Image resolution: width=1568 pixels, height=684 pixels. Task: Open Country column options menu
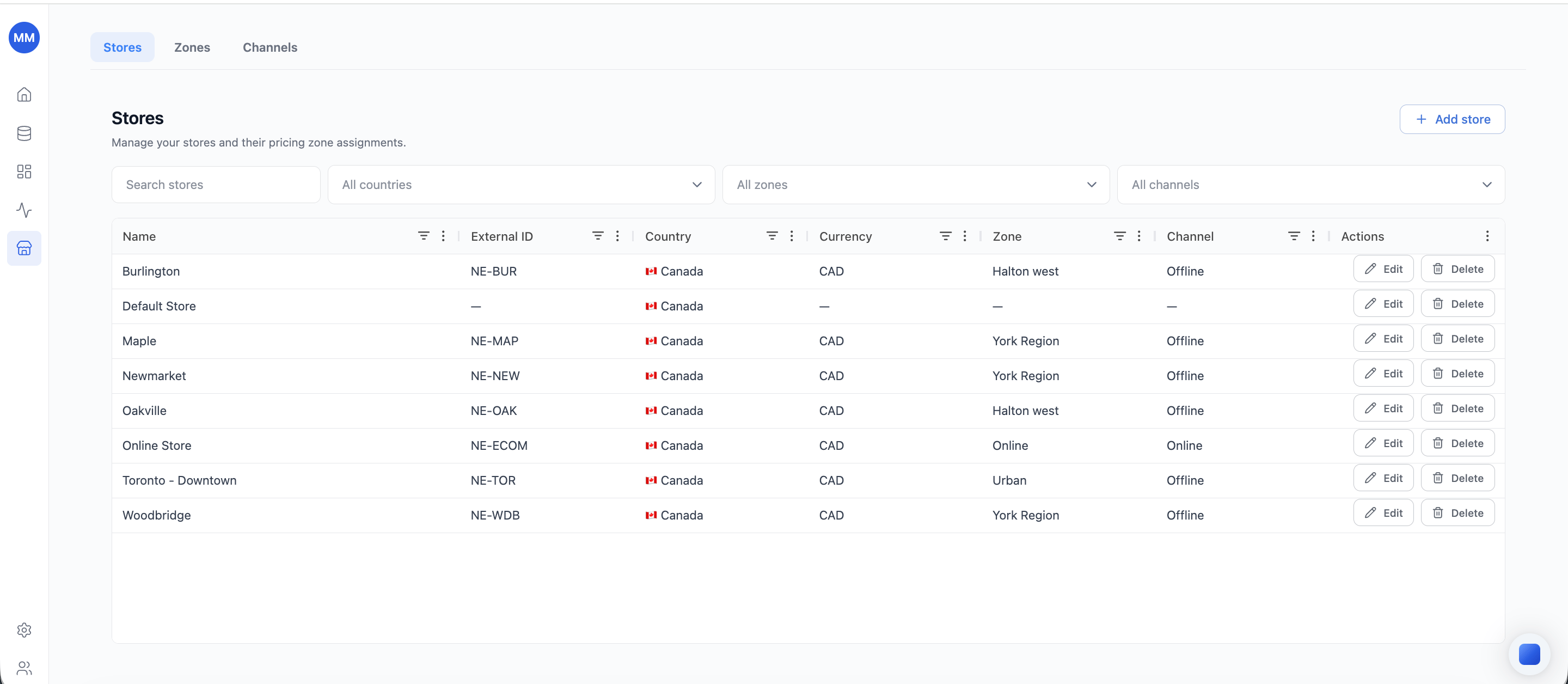click(791, 236)
